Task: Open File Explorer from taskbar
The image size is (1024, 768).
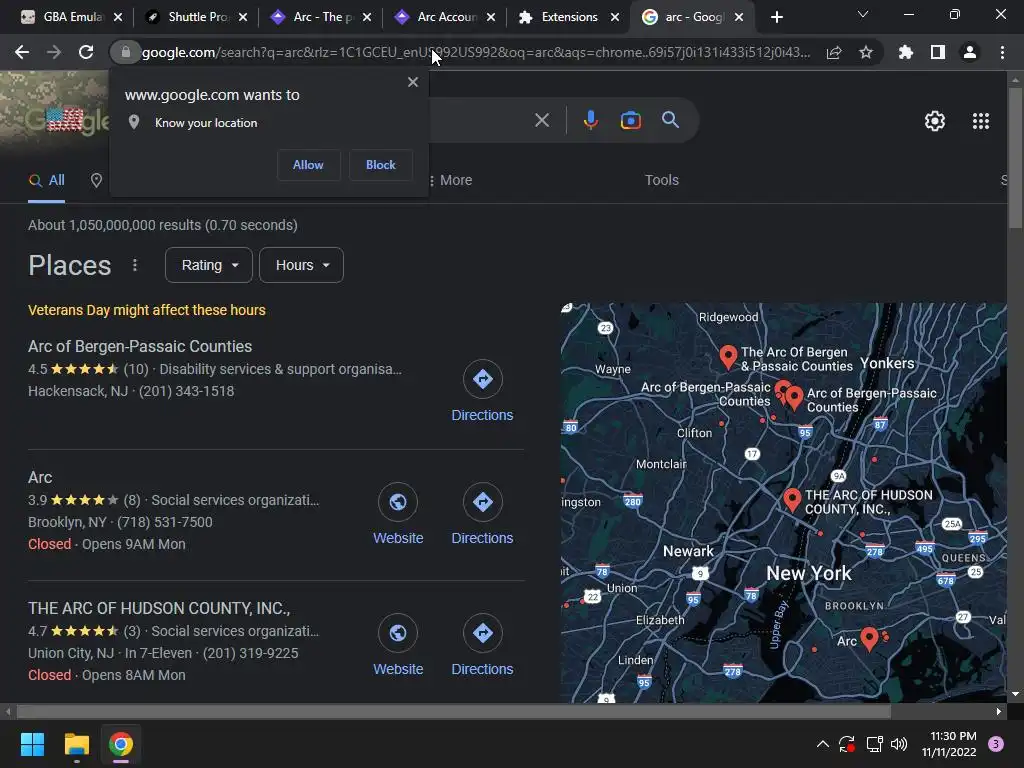Action: click(76, 744)
